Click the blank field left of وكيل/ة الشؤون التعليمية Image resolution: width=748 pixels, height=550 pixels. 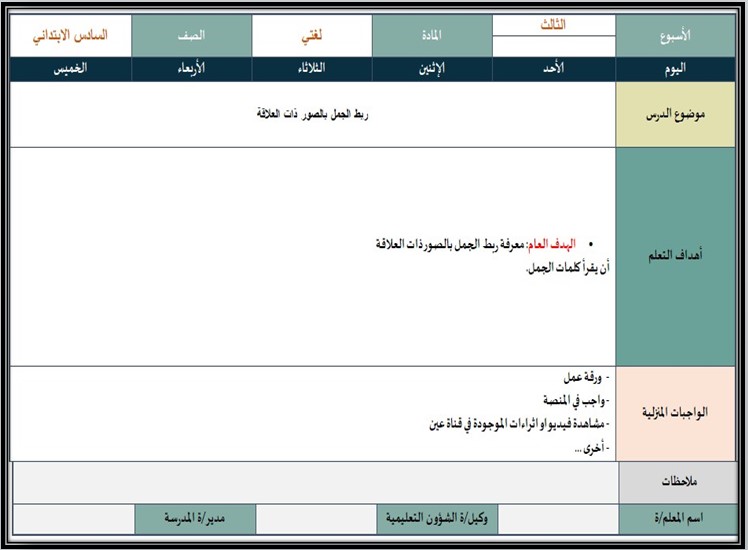click(316, 519)
